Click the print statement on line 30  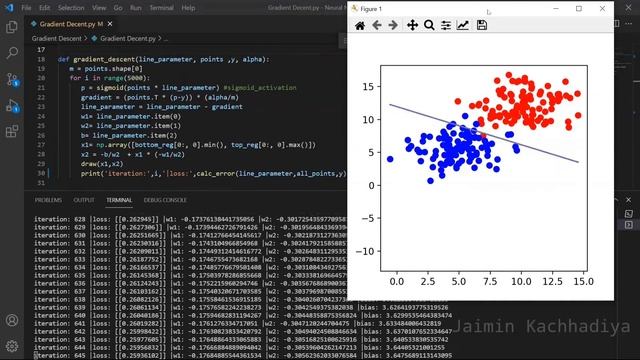(213, 173)
